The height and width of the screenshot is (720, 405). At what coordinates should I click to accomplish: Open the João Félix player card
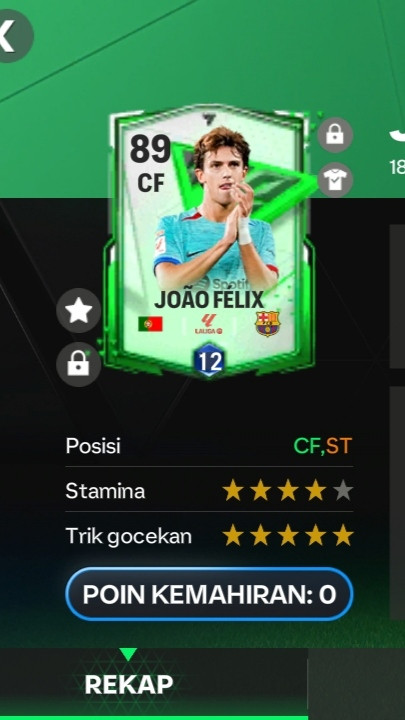(208, 239)
